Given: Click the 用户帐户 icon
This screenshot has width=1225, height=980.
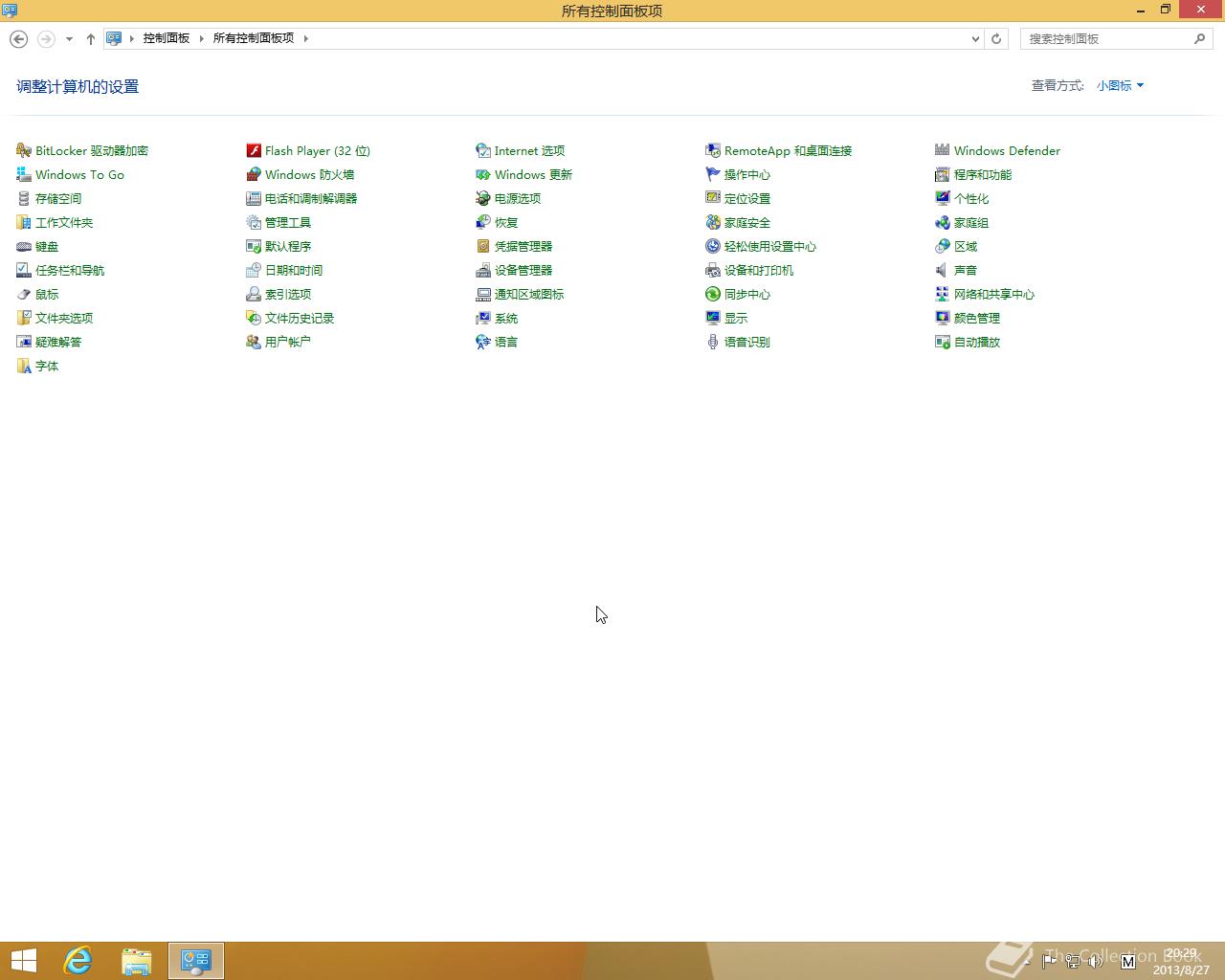Looking at the screenshot, I should click(x=254, y=342).
